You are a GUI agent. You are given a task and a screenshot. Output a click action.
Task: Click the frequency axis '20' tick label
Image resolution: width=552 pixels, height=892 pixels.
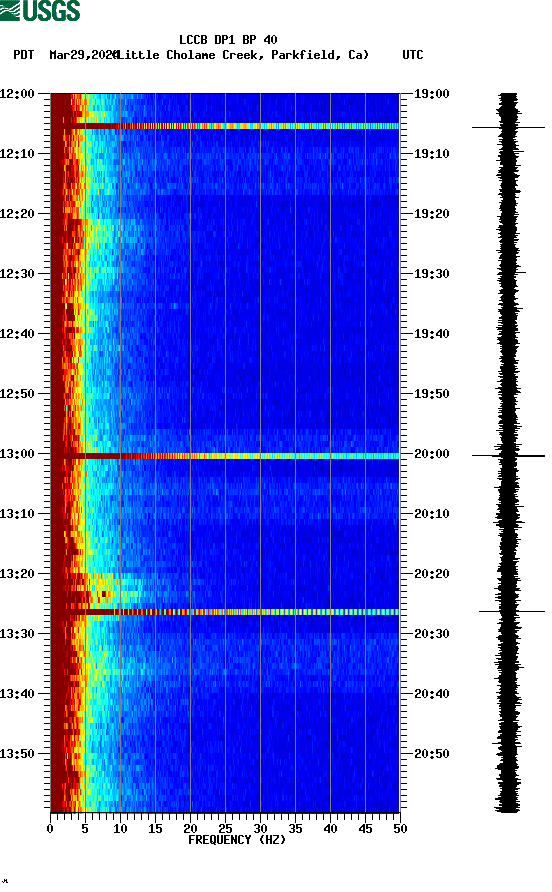tap(190, 829)
